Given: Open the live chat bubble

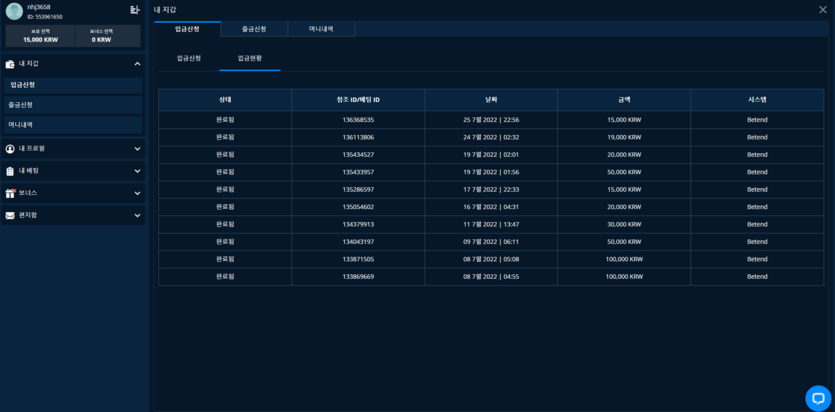Looking at the screenshot, I should pos(818,398).
